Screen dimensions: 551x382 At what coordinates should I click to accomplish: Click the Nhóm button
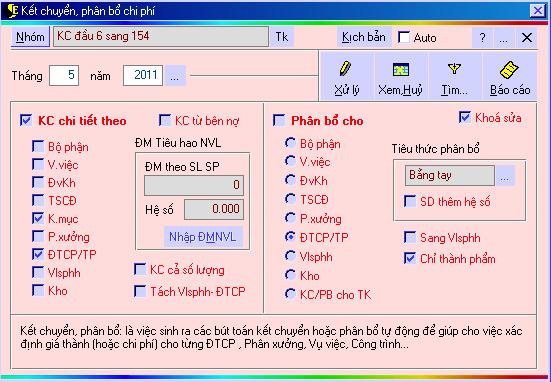click(30, 37)
